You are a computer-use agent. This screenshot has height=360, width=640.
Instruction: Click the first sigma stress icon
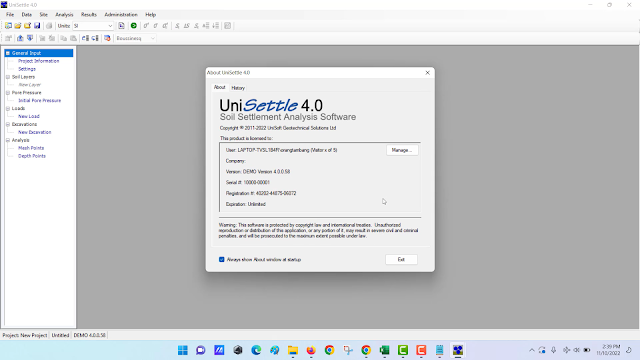coord(146,26)
